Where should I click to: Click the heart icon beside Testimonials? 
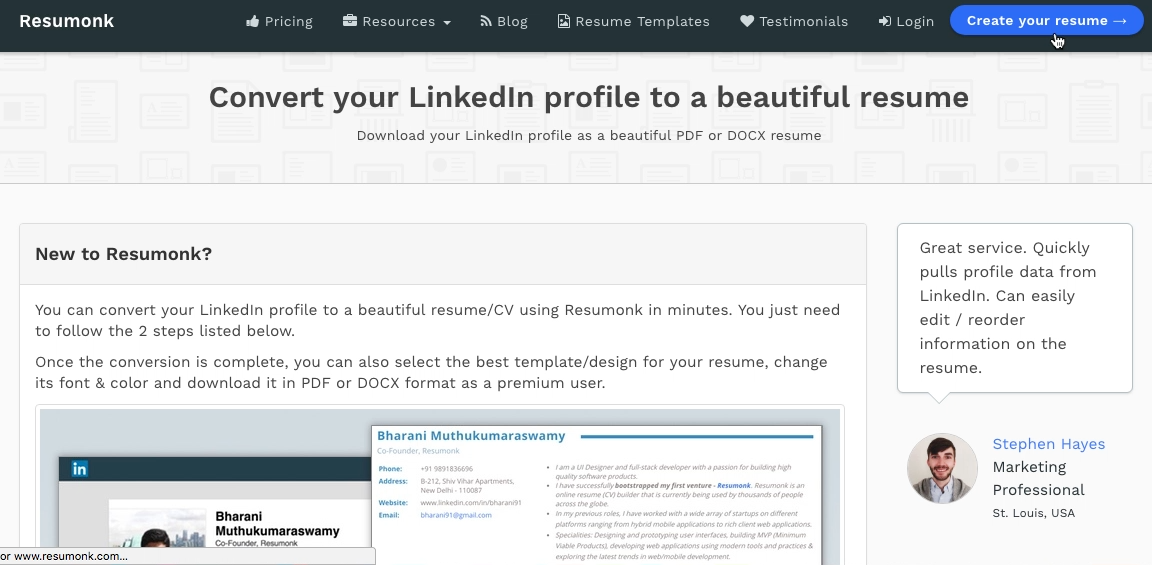coord(747,21)
